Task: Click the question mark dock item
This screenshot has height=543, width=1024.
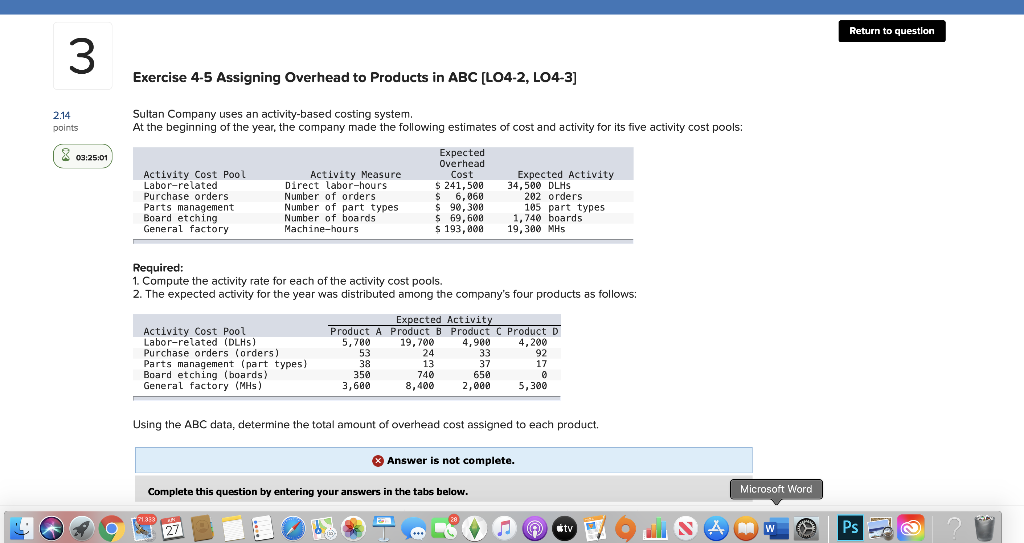Action: (x=954, y=528)
